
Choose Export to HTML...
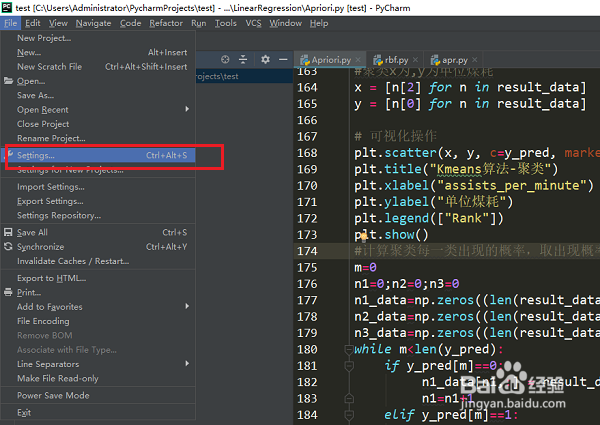click(98, 278)
